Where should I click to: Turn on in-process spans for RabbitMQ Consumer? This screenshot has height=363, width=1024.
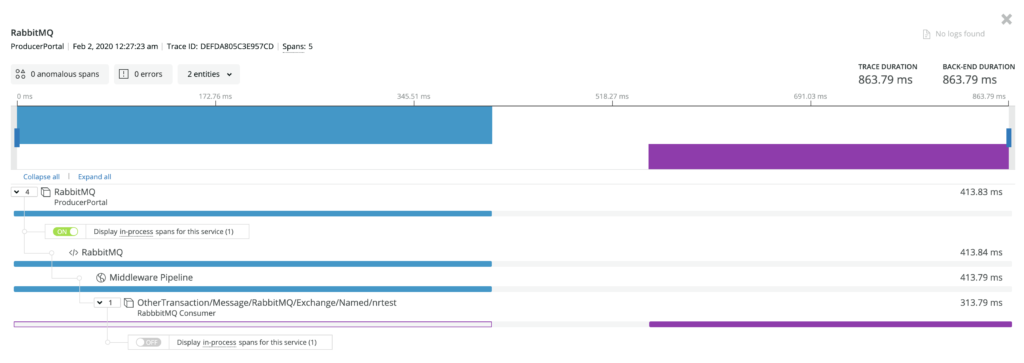148,342
